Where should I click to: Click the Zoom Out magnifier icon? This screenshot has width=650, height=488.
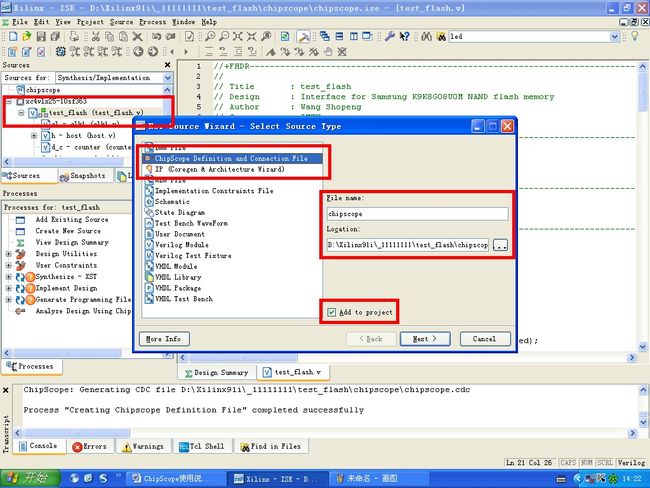pos(224,36)
